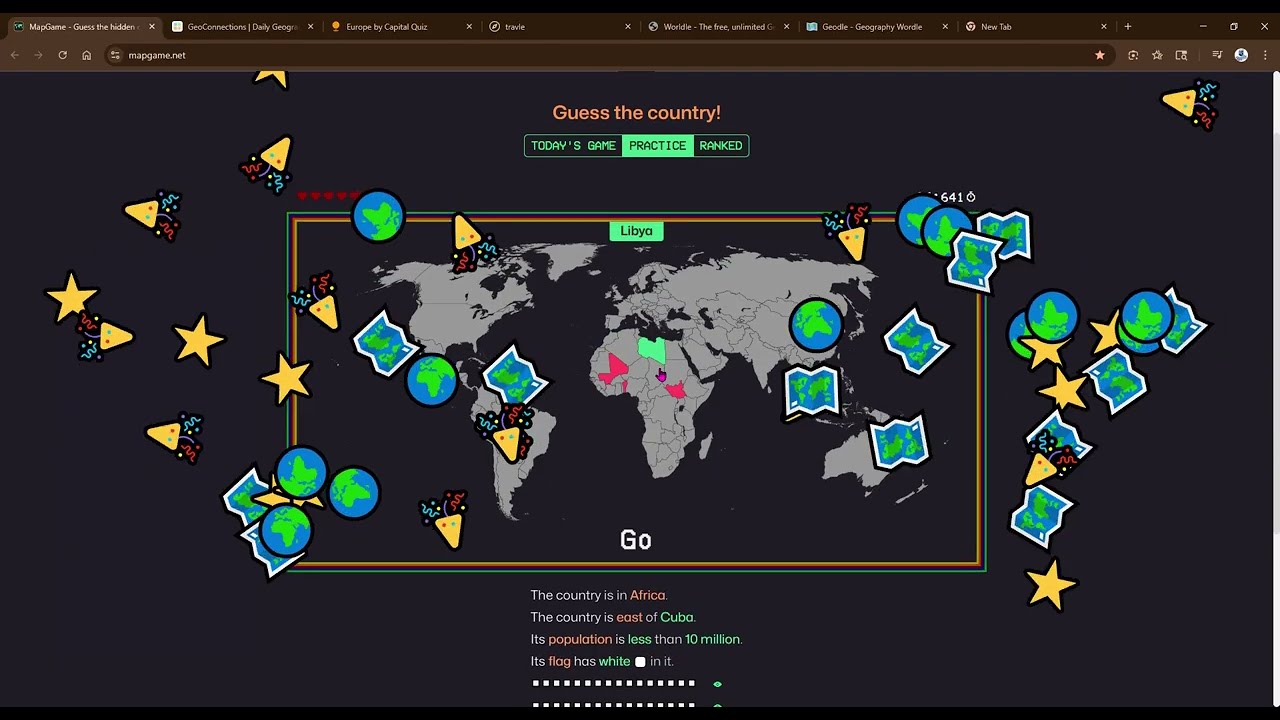This screenshot has width=1280, height=720.
Task: Reload the MapGame page
Action: pos(62,55)
